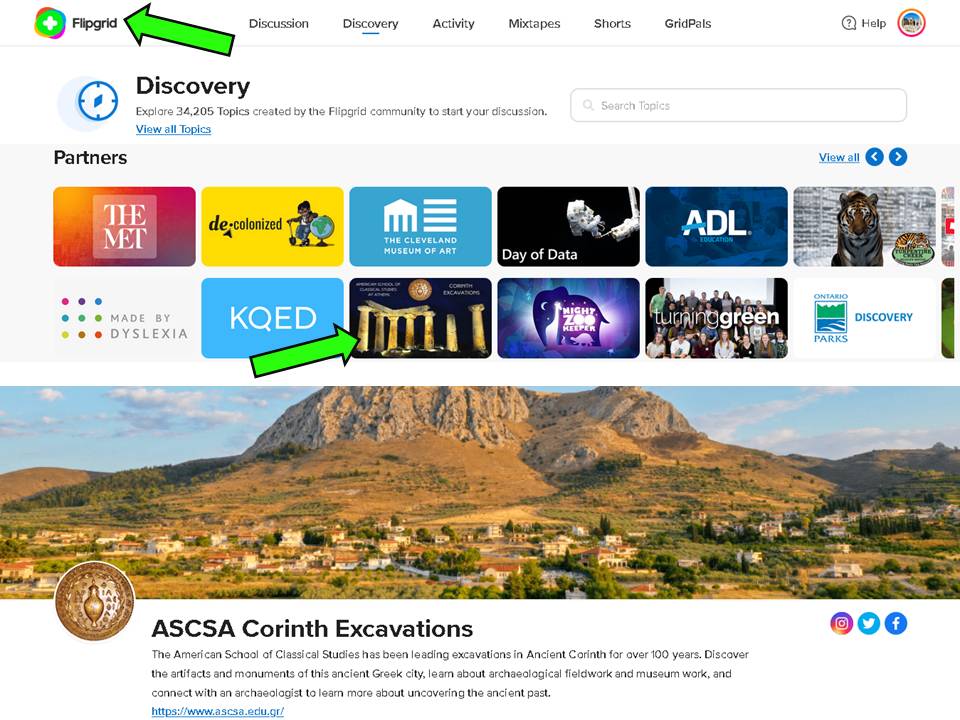Screen dimensions: 960x720
Task: Select the KQED partner tile
Action: coord(272,318)
